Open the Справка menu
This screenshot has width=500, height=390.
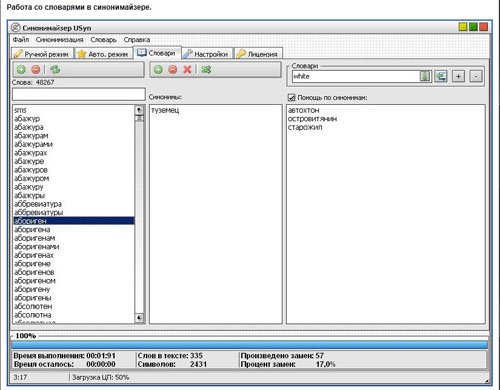coord(137,40)
